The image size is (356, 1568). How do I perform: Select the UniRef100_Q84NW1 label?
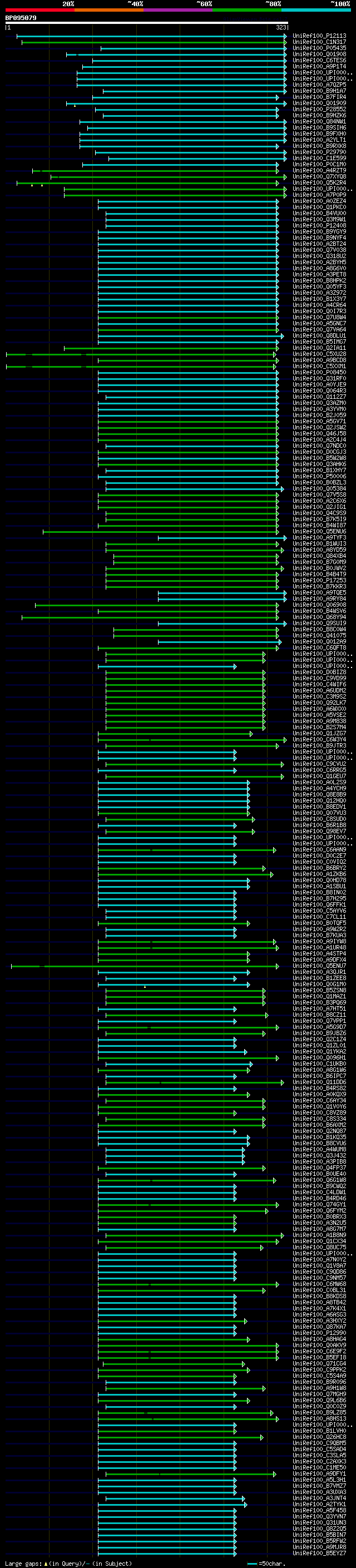coord(319,122)
